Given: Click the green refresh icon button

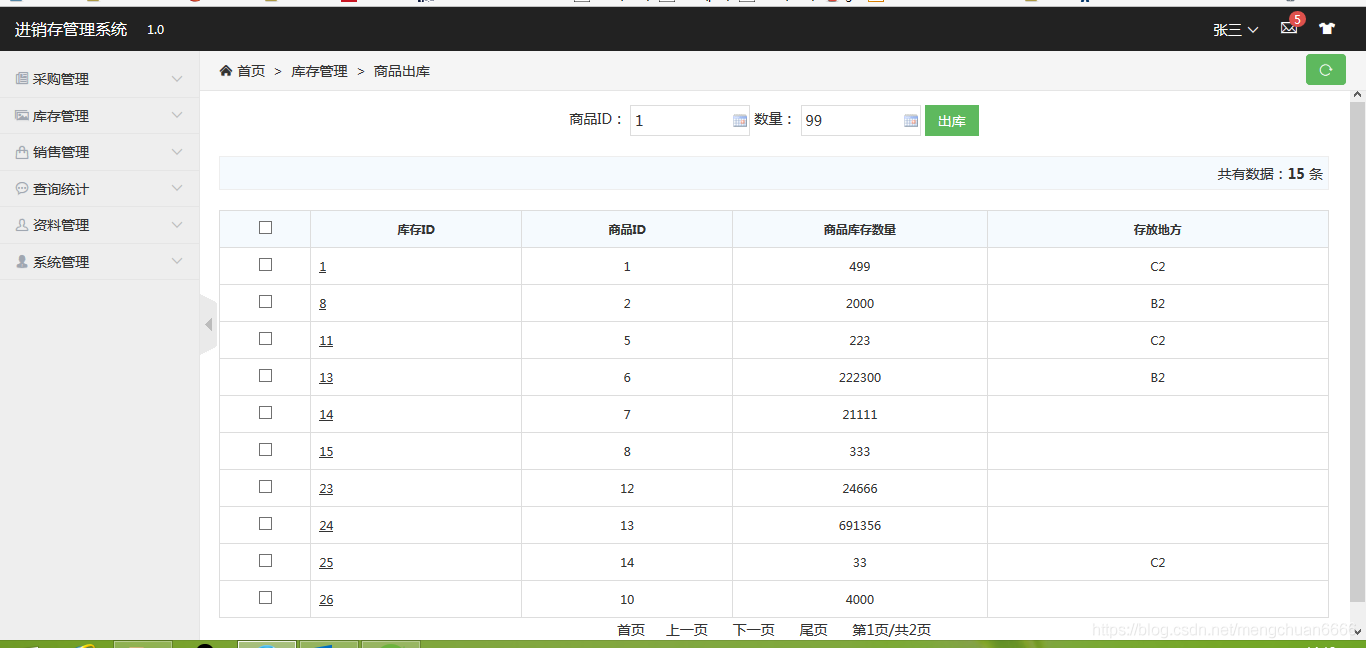Looking at the screenshot, I should point(1325,70).
